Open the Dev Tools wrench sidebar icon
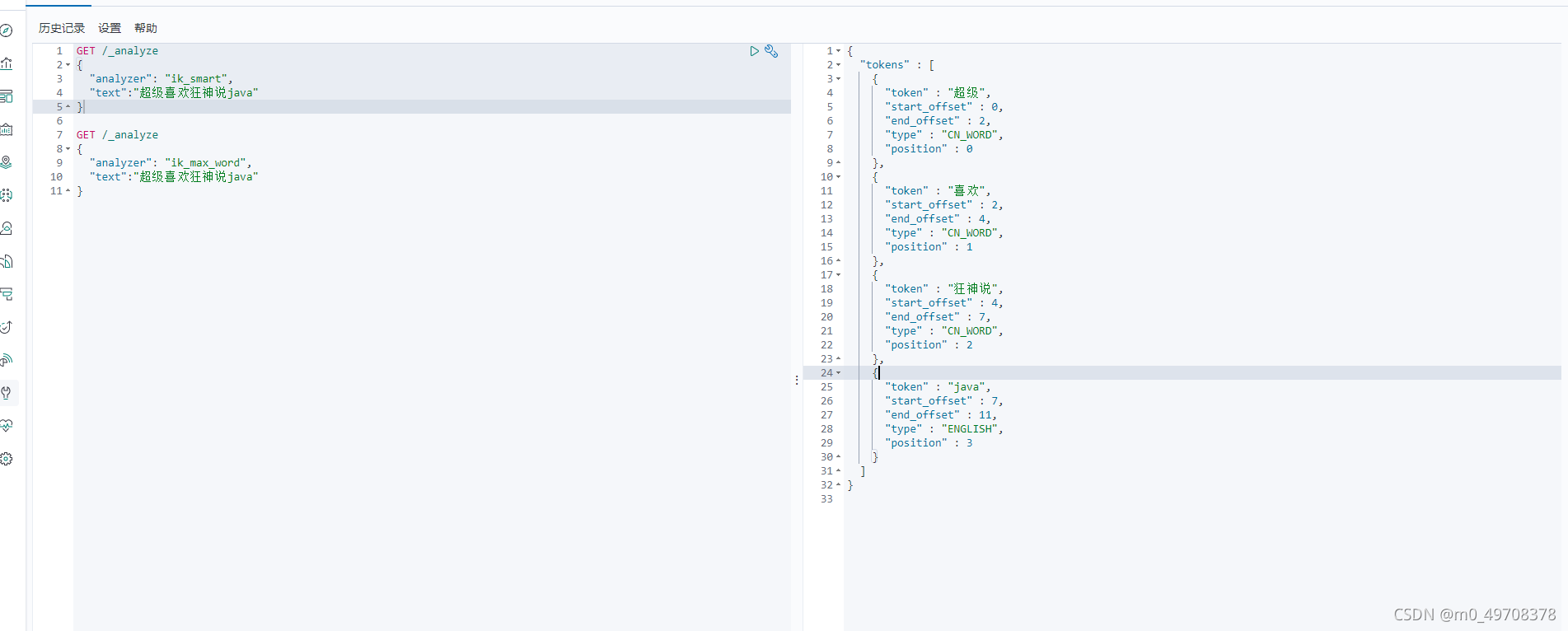The width and height of the screenshot is (1568, 631). tap(7, 393)
